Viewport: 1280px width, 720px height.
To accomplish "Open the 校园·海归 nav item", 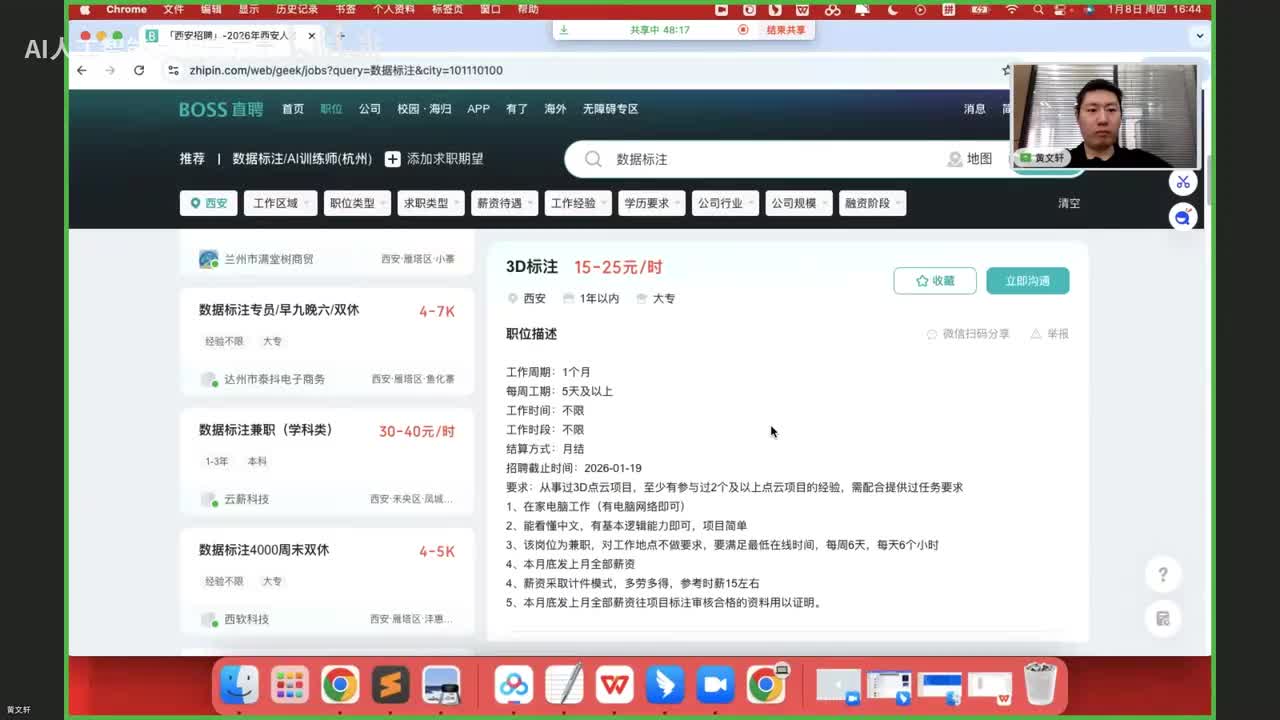I will point(424,109).
